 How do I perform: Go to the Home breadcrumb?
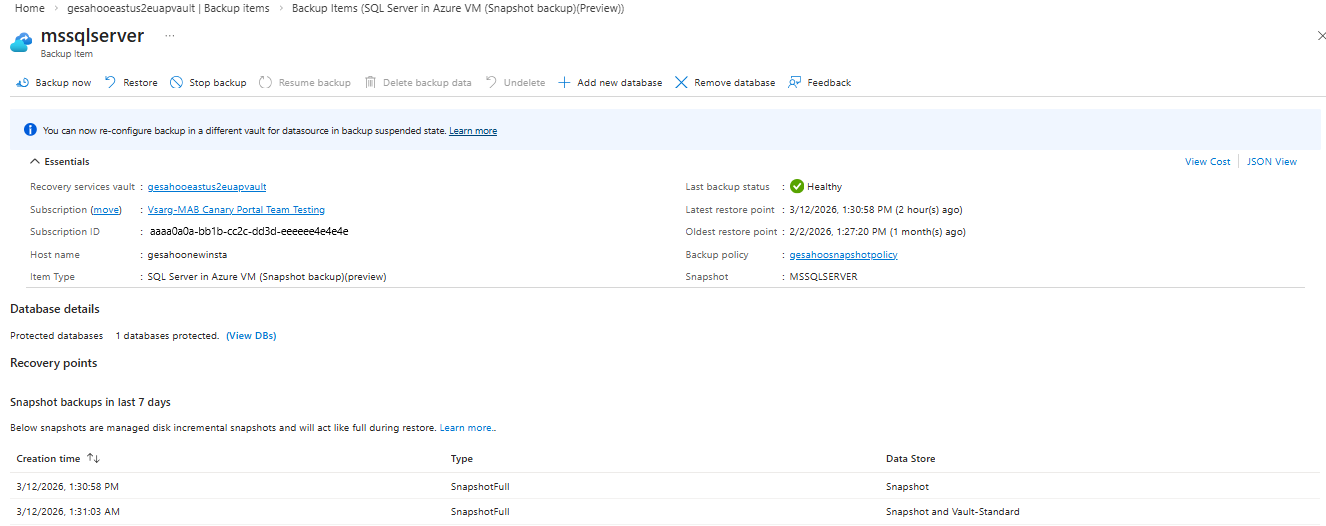[30, 8]
